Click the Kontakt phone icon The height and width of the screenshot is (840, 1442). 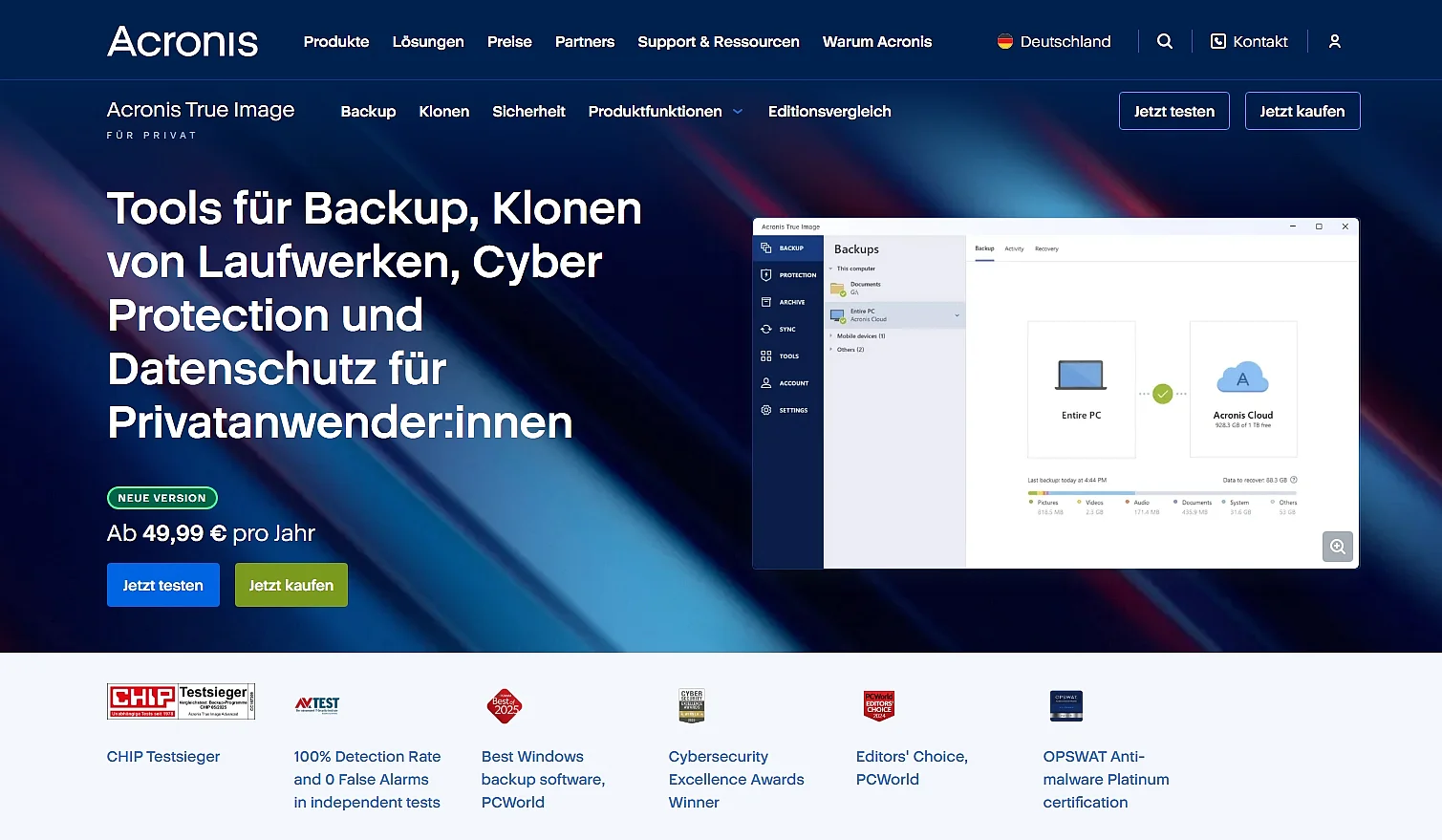coord(1218,41)
